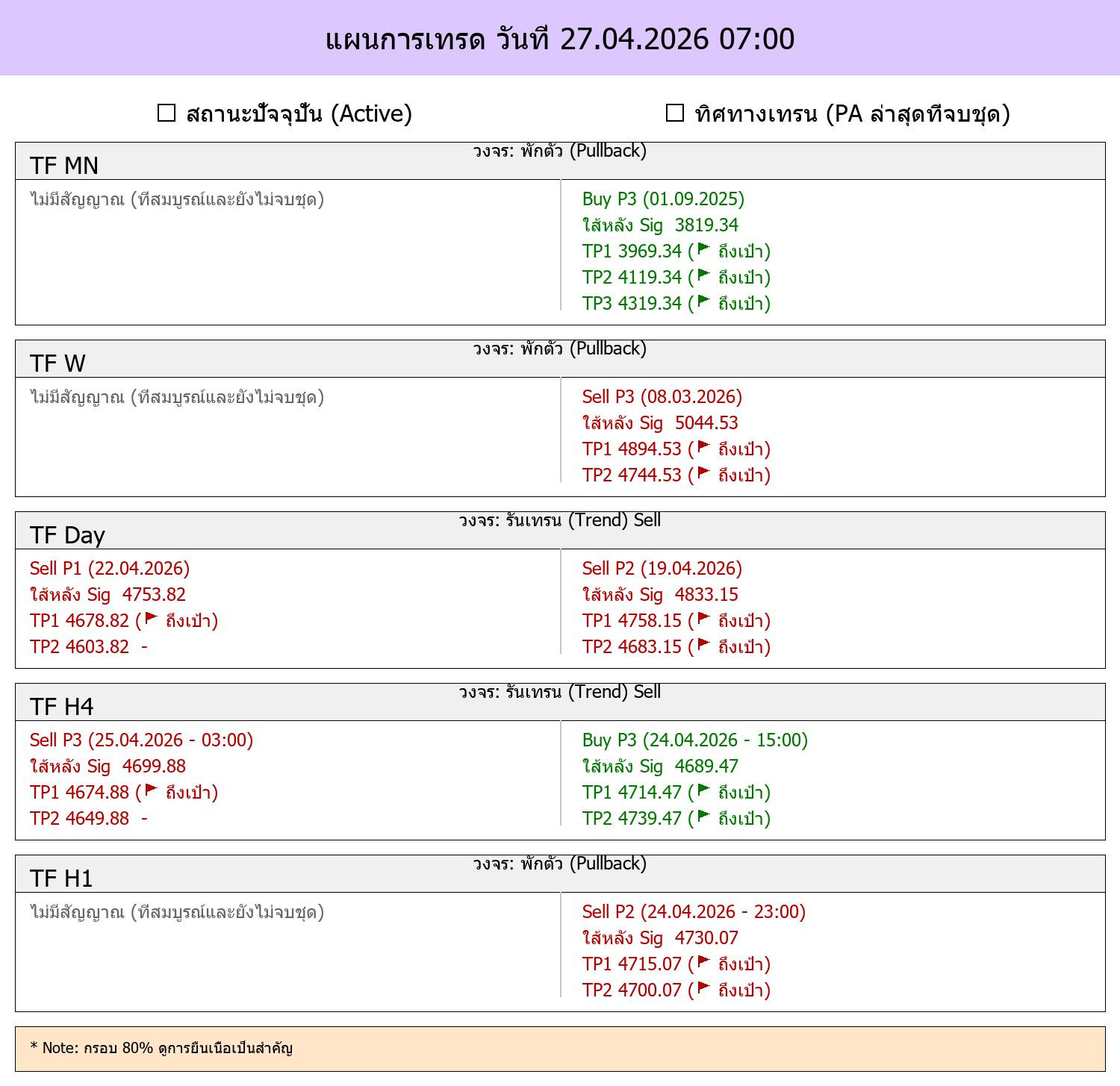Tick the สถานะปัจจุบัน (Active) checkbox
1120x1086 pixels.
coord(167,113)
